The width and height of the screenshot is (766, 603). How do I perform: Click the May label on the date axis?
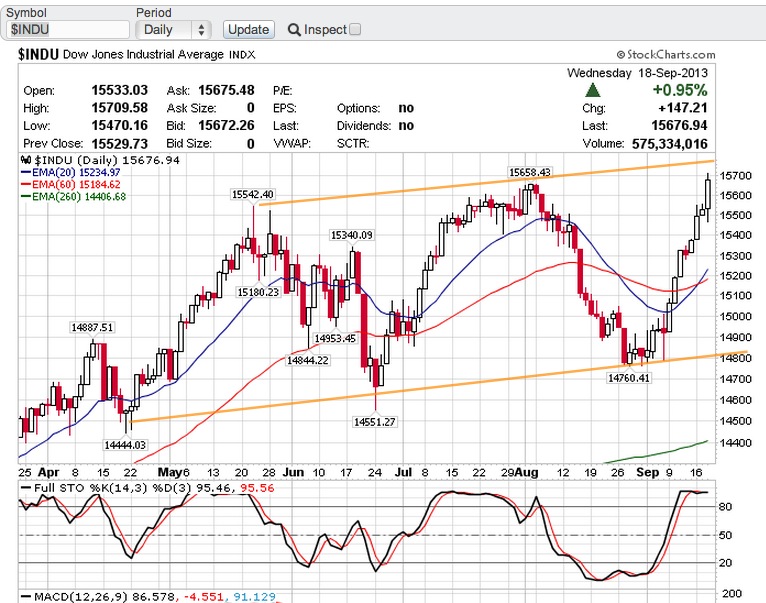[170, 473]
